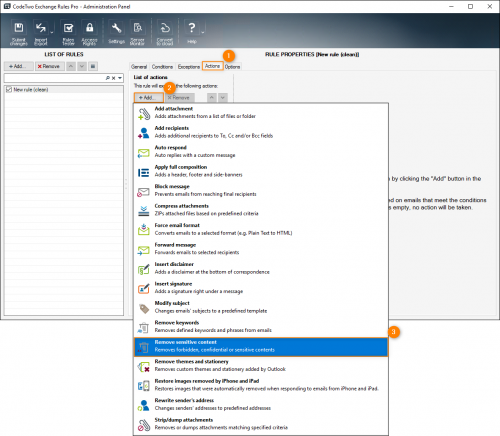500x436 pixels.
Task: Expand the Import/Export dropdown arrow
Action: [x=52, y=32]
